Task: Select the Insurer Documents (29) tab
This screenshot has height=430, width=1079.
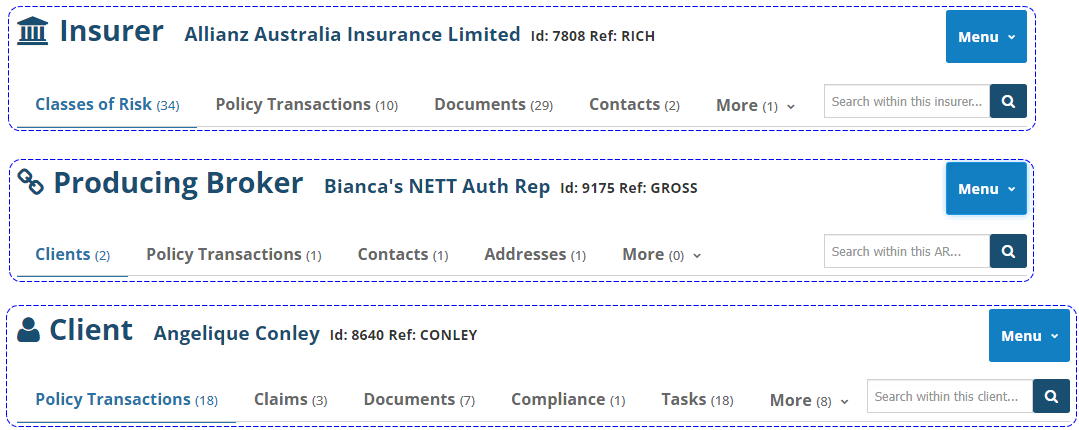Action: pos(493,104)
